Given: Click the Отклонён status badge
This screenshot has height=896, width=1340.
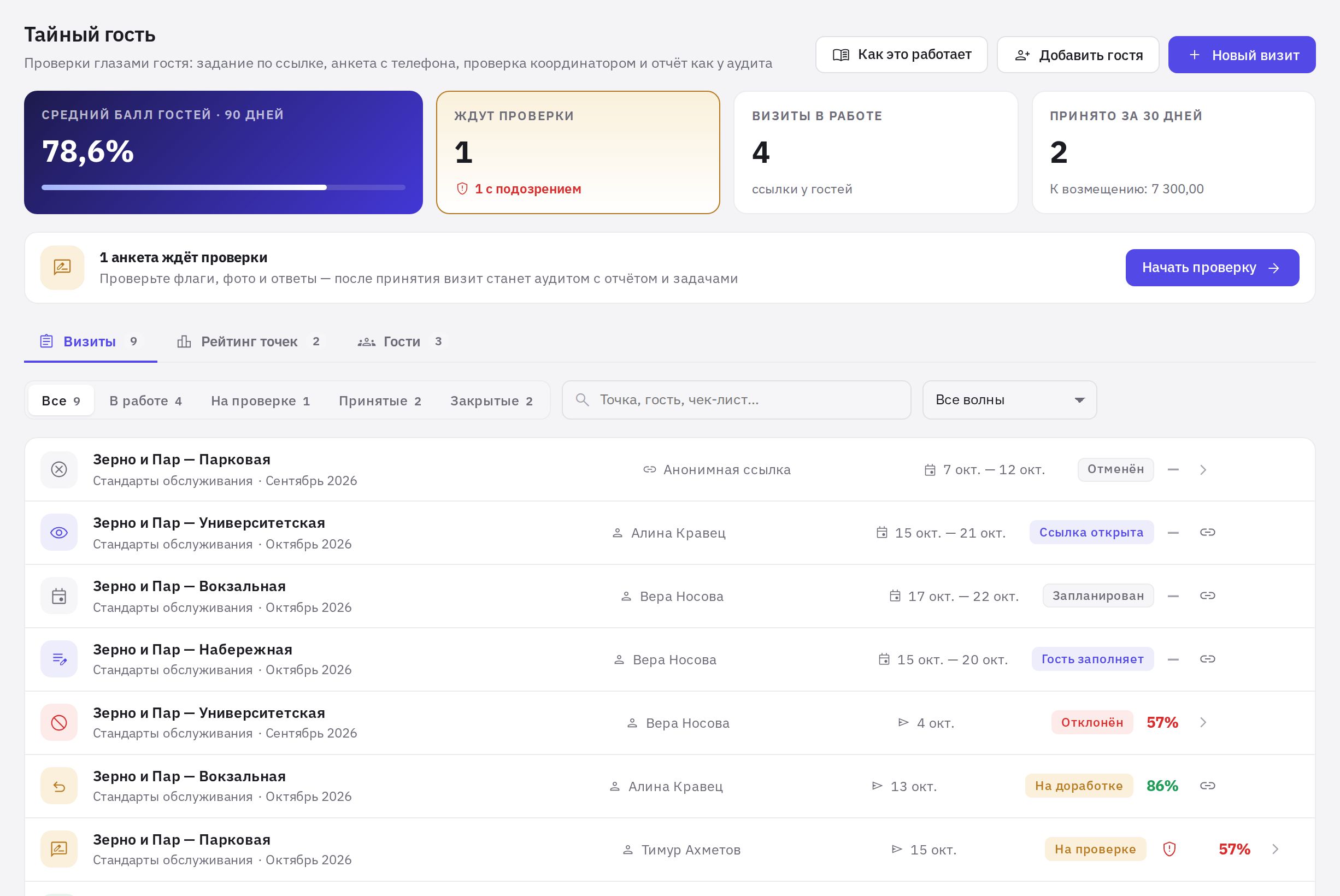Looking at the screenshot, I should point(1092,722).
